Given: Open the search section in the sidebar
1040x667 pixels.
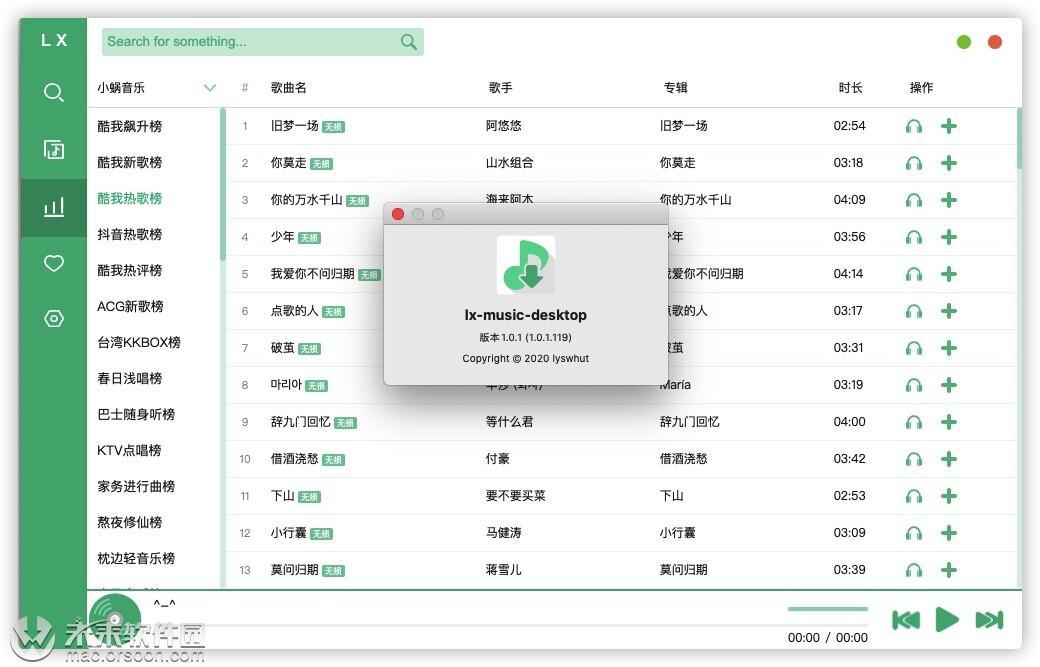Looking at the screenshot, I should pyautogui.click(x=53, y=91).
